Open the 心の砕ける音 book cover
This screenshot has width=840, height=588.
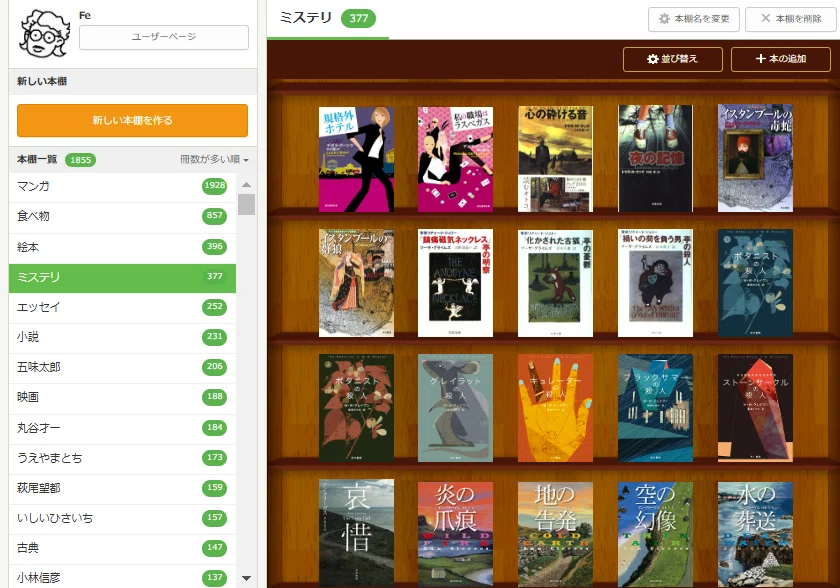(x=556, y=159)
